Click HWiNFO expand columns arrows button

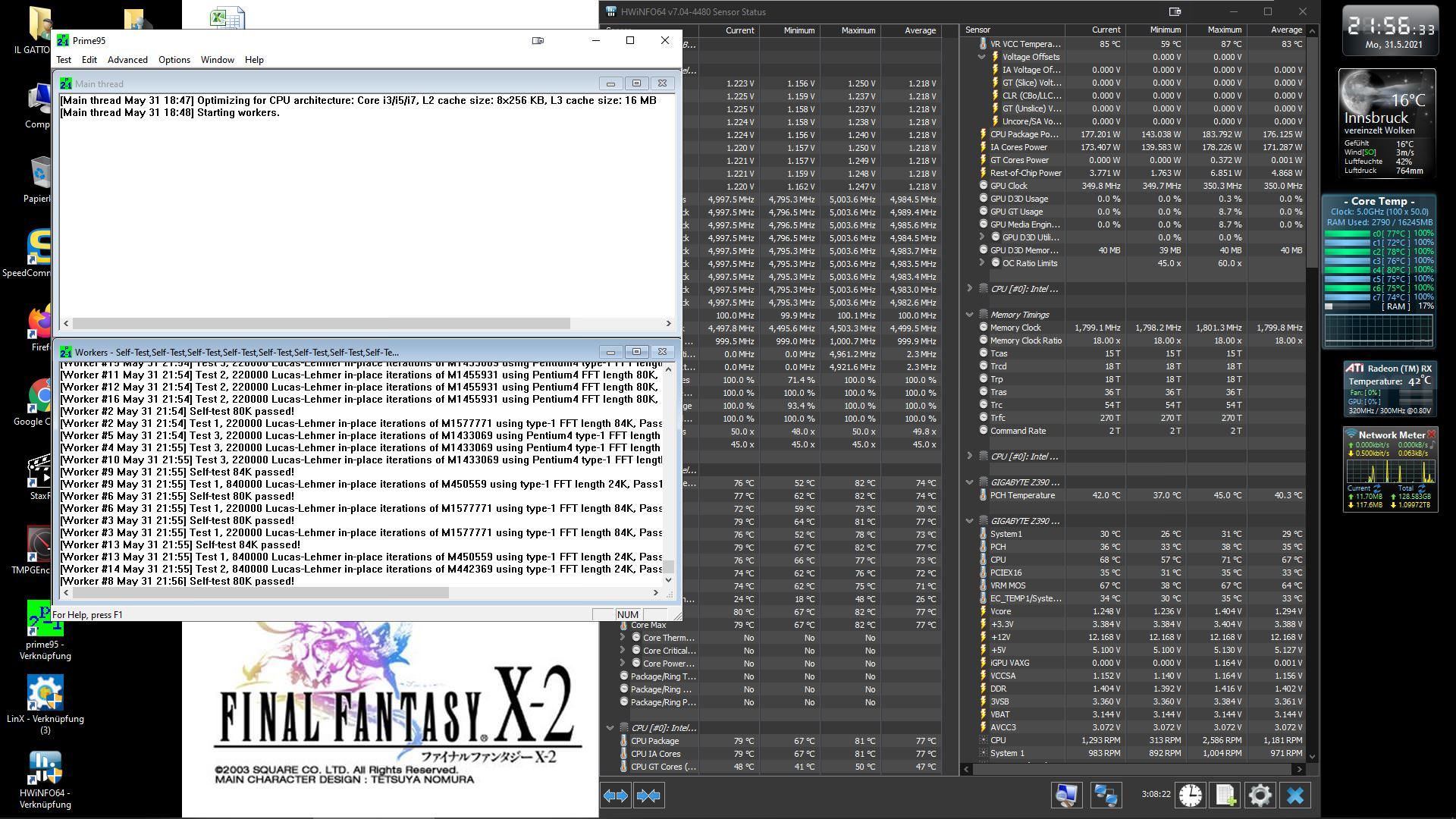(x=616, y=795)
